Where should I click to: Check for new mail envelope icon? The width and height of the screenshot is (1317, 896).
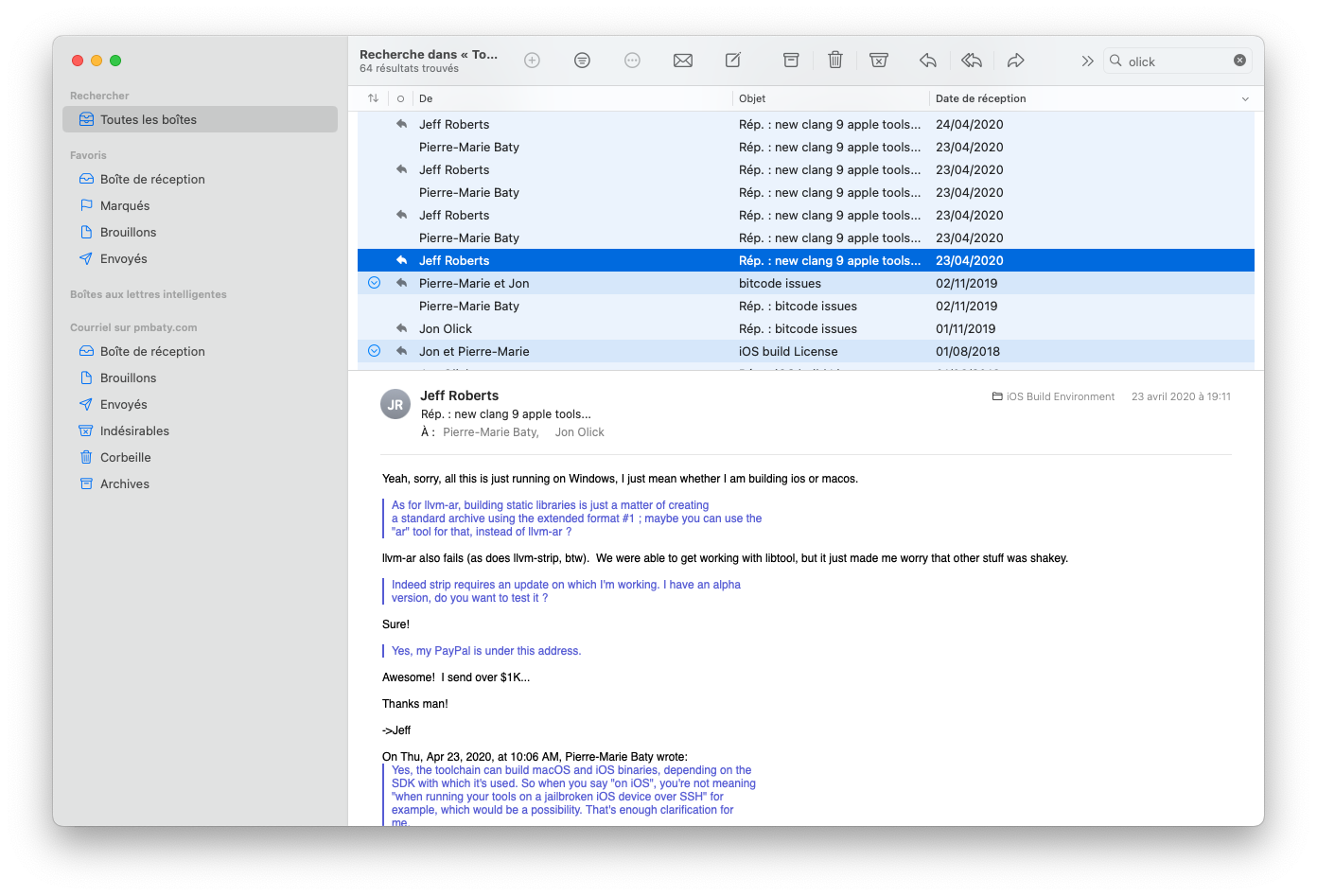click(x=683, y=61)
